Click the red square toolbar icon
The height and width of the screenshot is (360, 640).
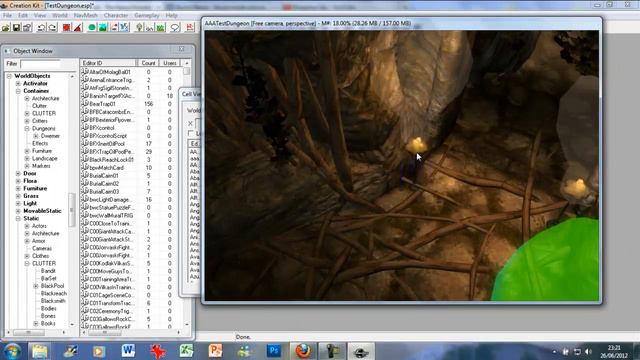[x=67, y=27]
